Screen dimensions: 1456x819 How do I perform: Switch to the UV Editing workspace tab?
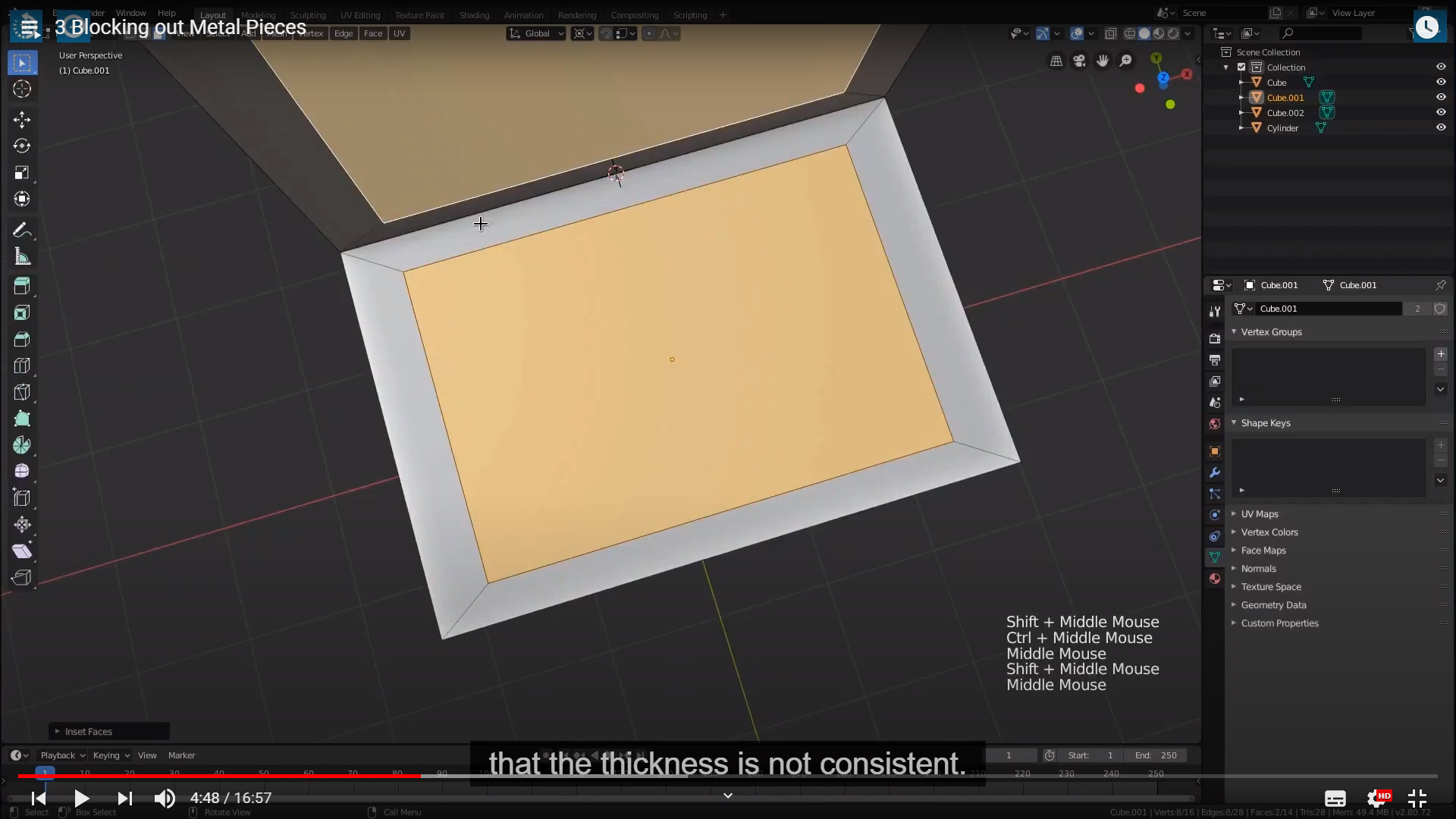[360, 14]
